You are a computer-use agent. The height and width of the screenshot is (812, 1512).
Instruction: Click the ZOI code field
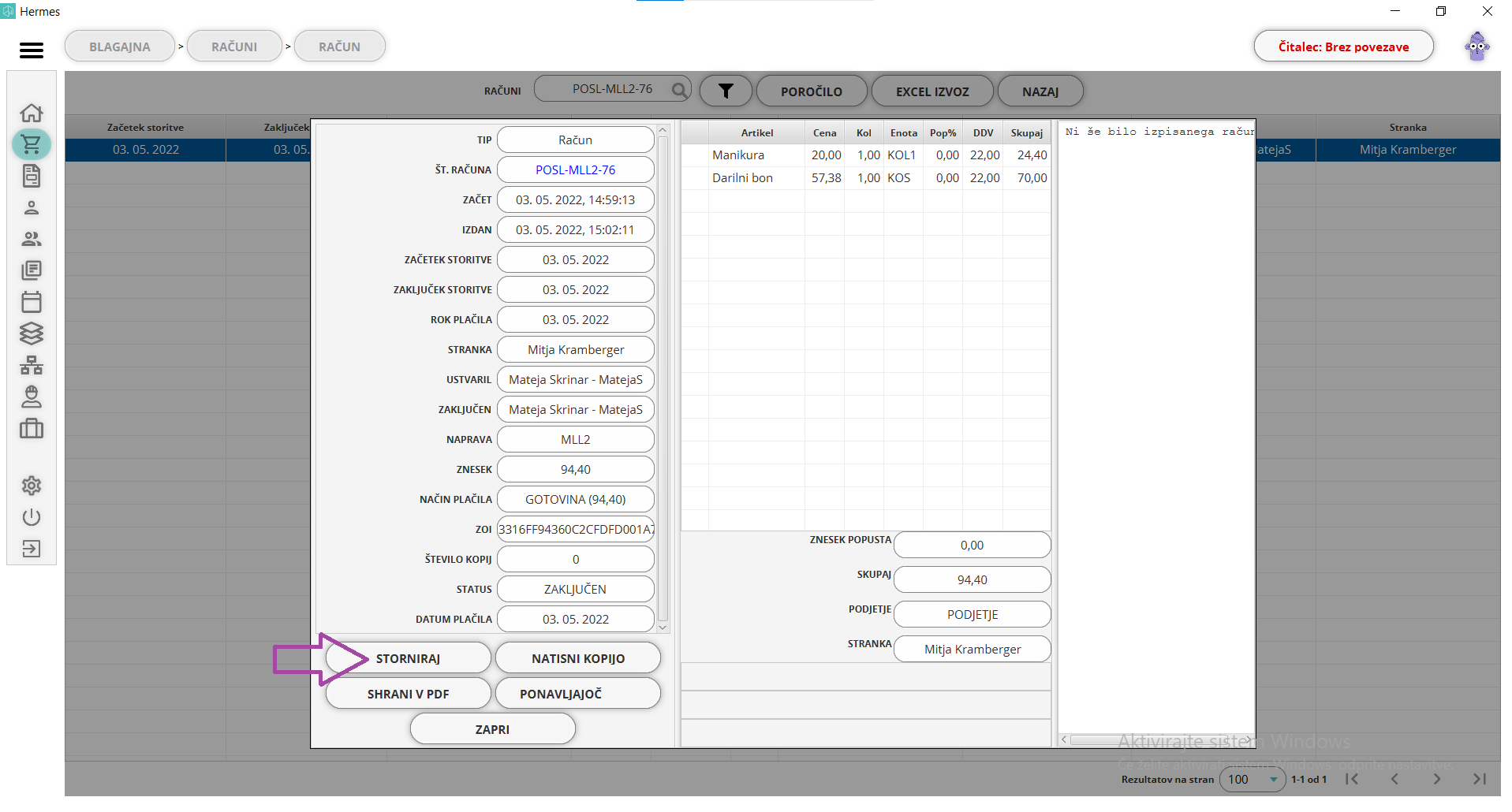(x=576, y=529)
